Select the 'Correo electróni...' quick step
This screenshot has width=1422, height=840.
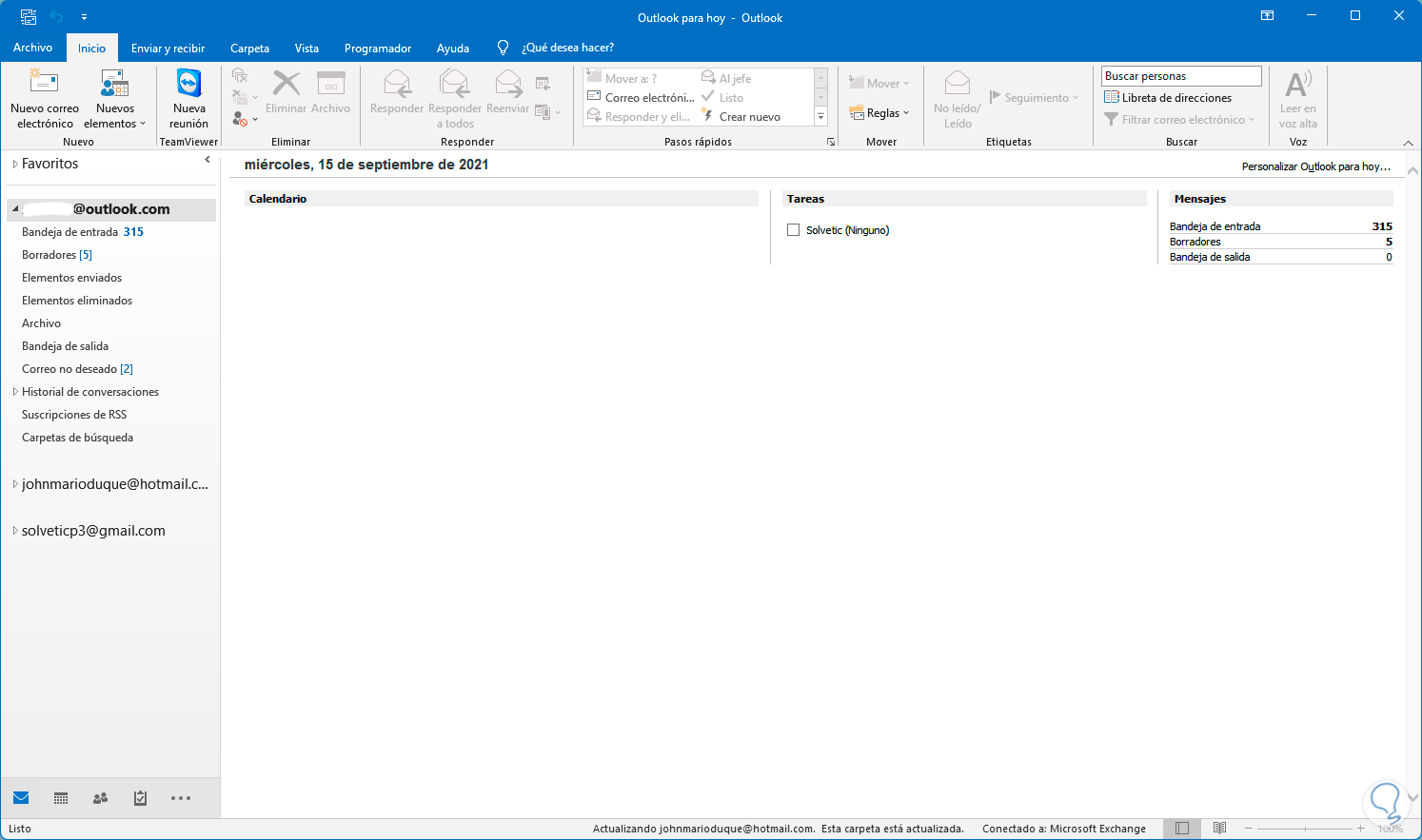642,98
